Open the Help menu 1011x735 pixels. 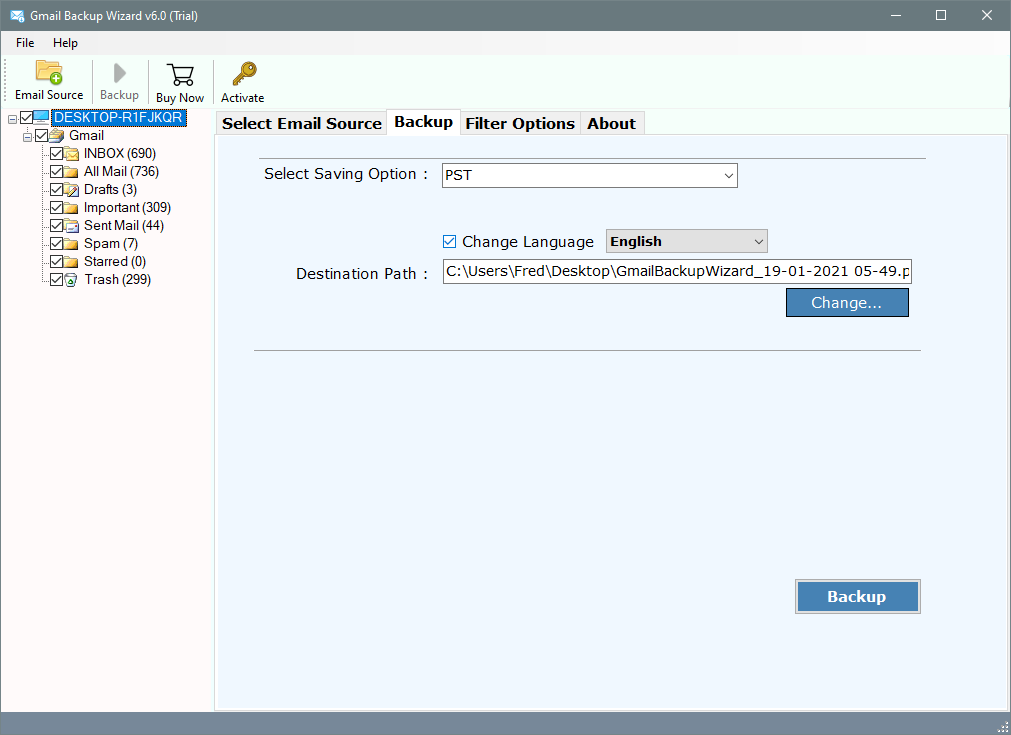point(65,43)
